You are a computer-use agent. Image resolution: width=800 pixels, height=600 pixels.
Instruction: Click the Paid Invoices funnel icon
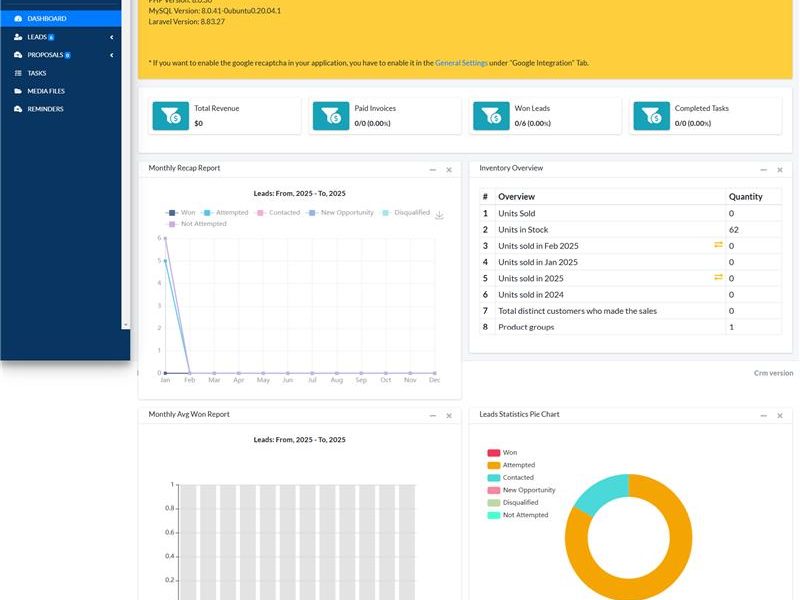coord(331,116)
